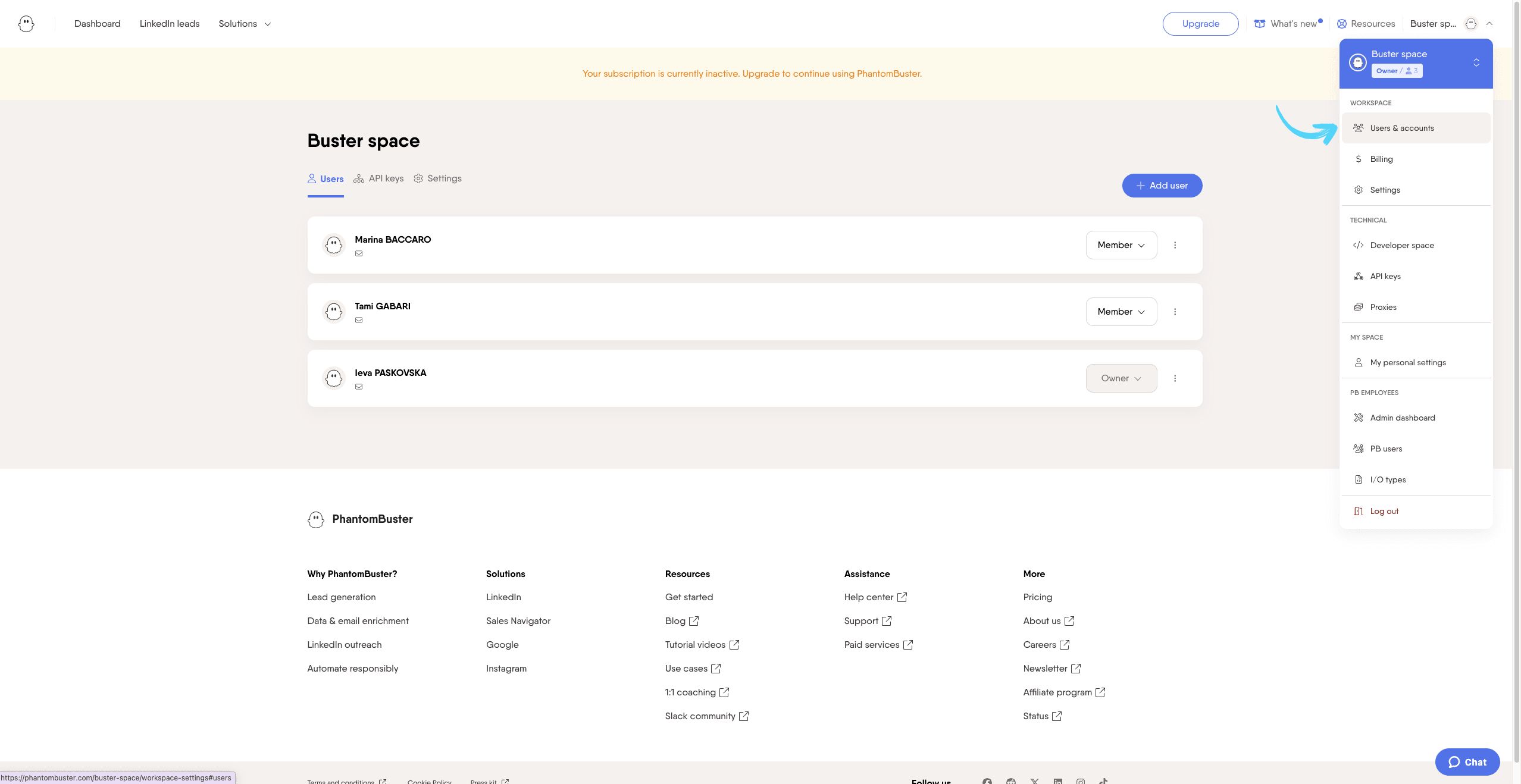
Task: Open the Blog external link
Action: click(682, 621)
